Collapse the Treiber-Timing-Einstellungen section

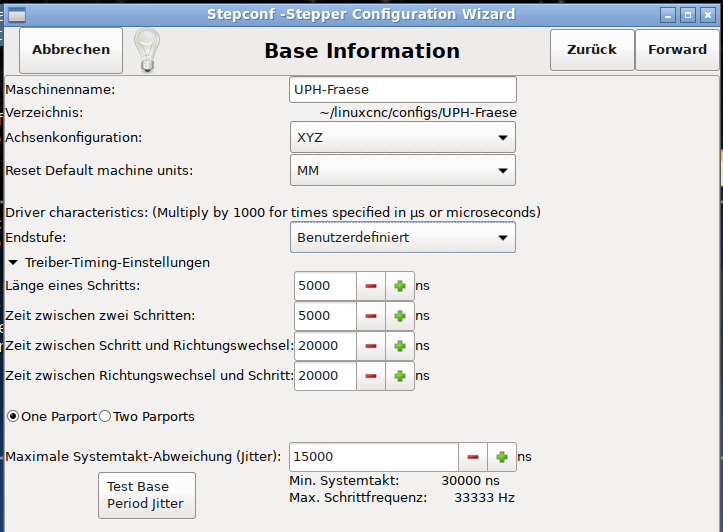point(13,263)
